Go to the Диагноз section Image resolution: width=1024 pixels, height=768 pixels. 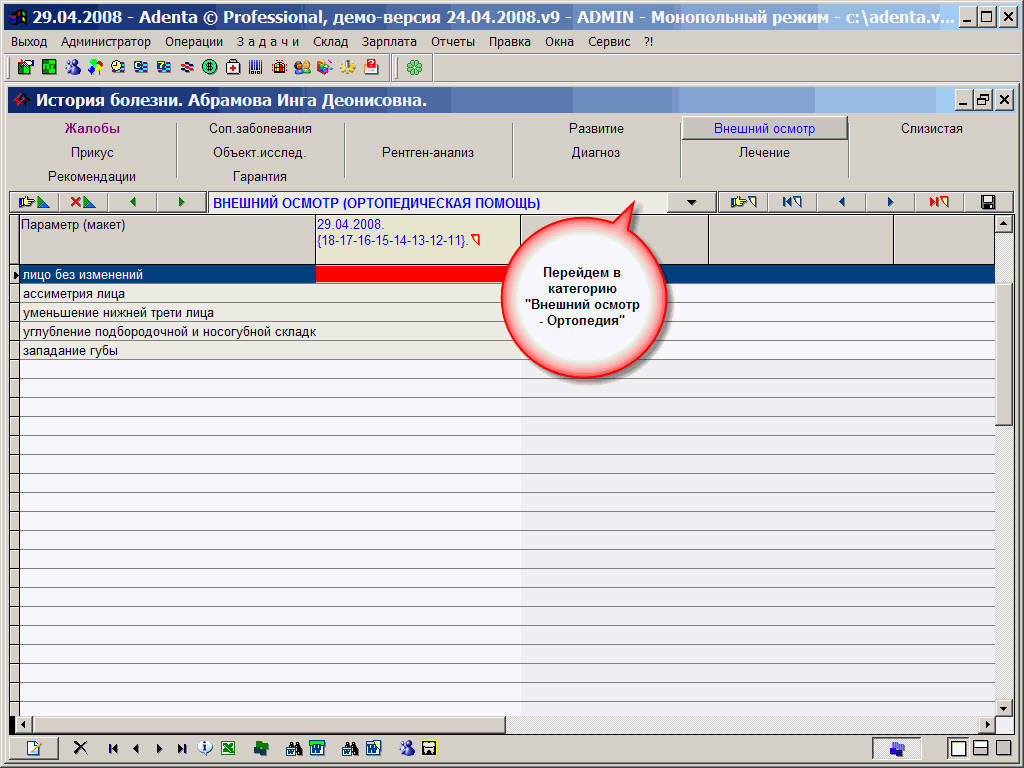596,153
